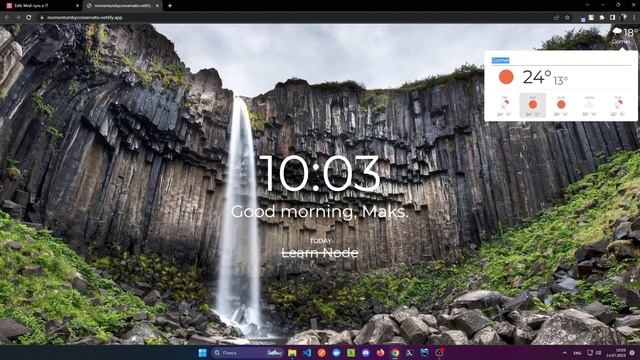Click the share page icon in address bar

point(556,18)
